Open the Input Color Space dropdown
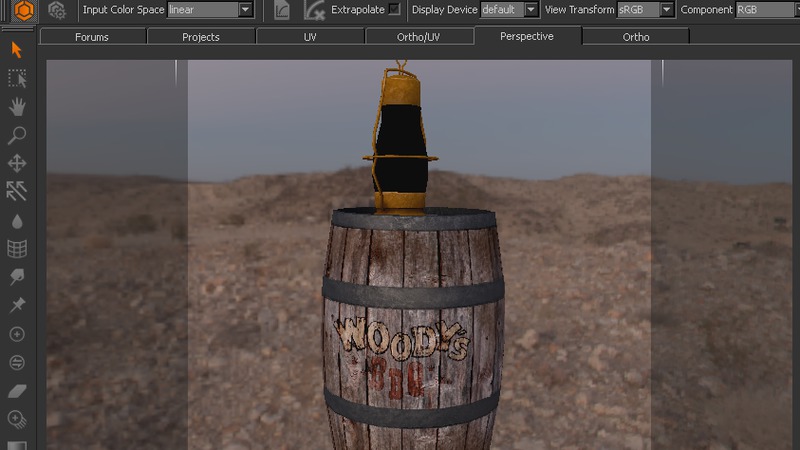Image resolution: width=800 pixels, height=450 pixels. tap(211, 9)
